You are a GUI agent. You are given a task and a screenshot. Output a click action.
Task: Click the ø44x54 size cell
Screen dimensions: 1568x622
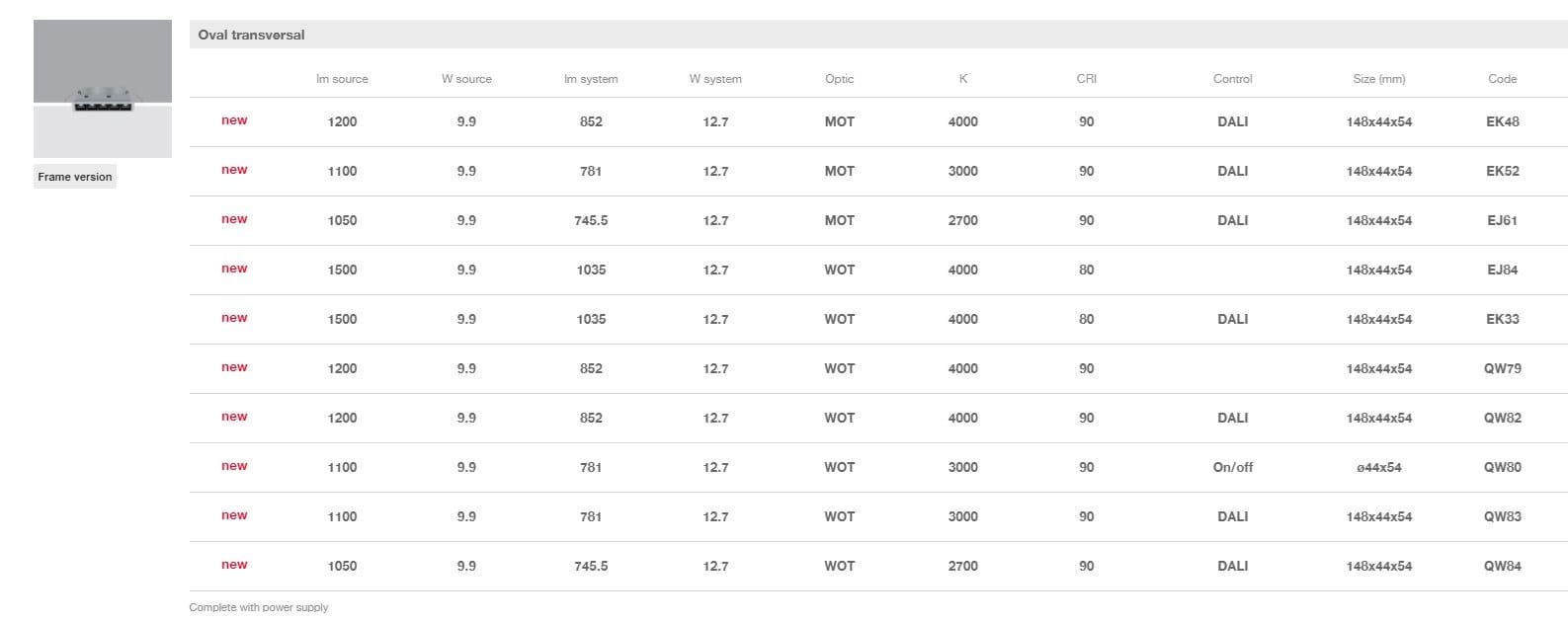1378,467
